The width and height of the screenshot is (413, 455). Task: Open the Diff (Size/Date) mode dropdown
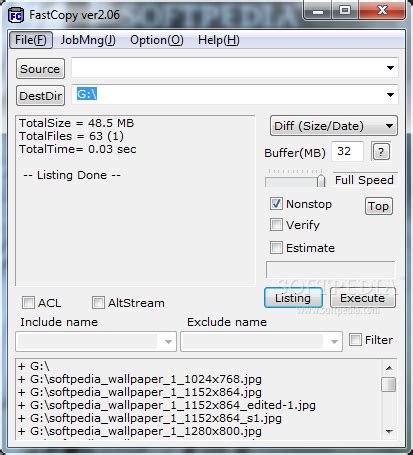(334, 126)
